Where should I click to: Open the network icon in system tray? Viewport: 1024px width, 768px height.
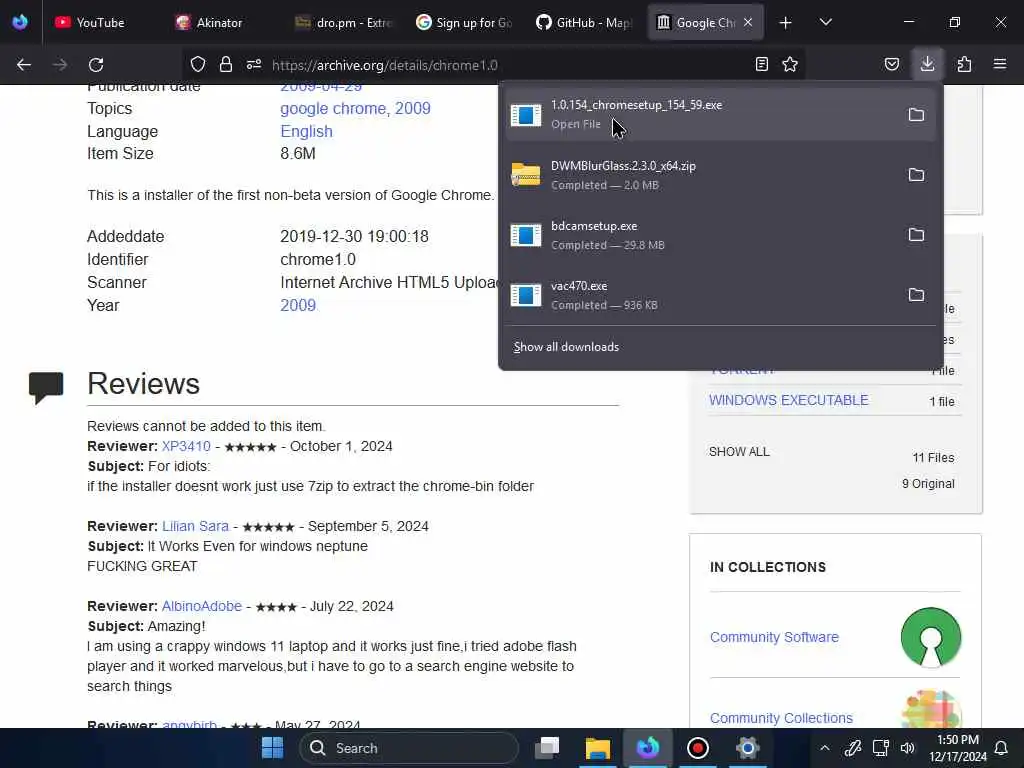pos(881,748)
